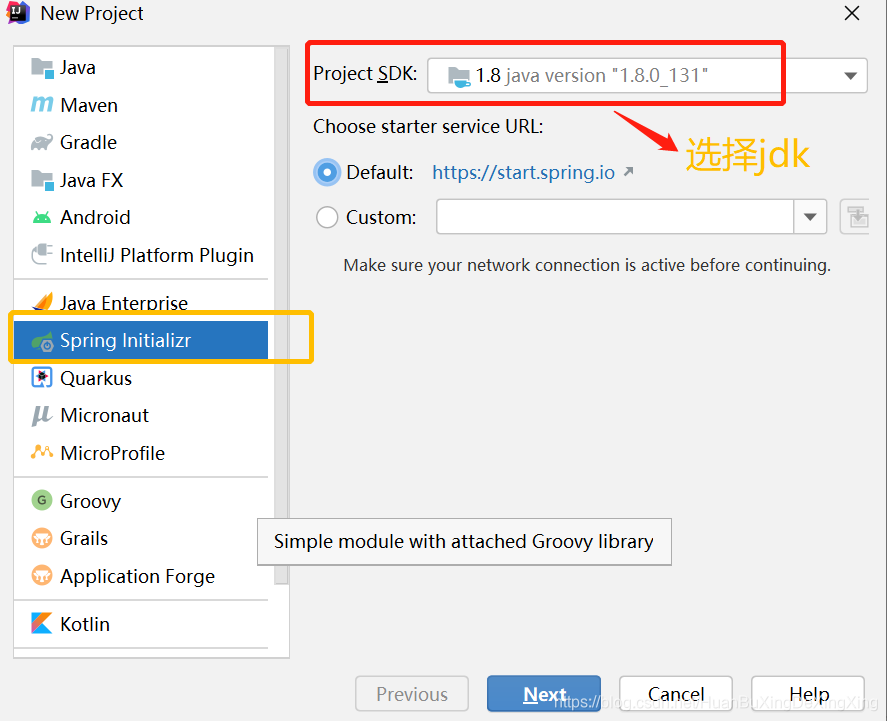The image size is (887, 721).
Task: Select Maven in project type list
Action: pyautogui.click(x=141, y=105)
